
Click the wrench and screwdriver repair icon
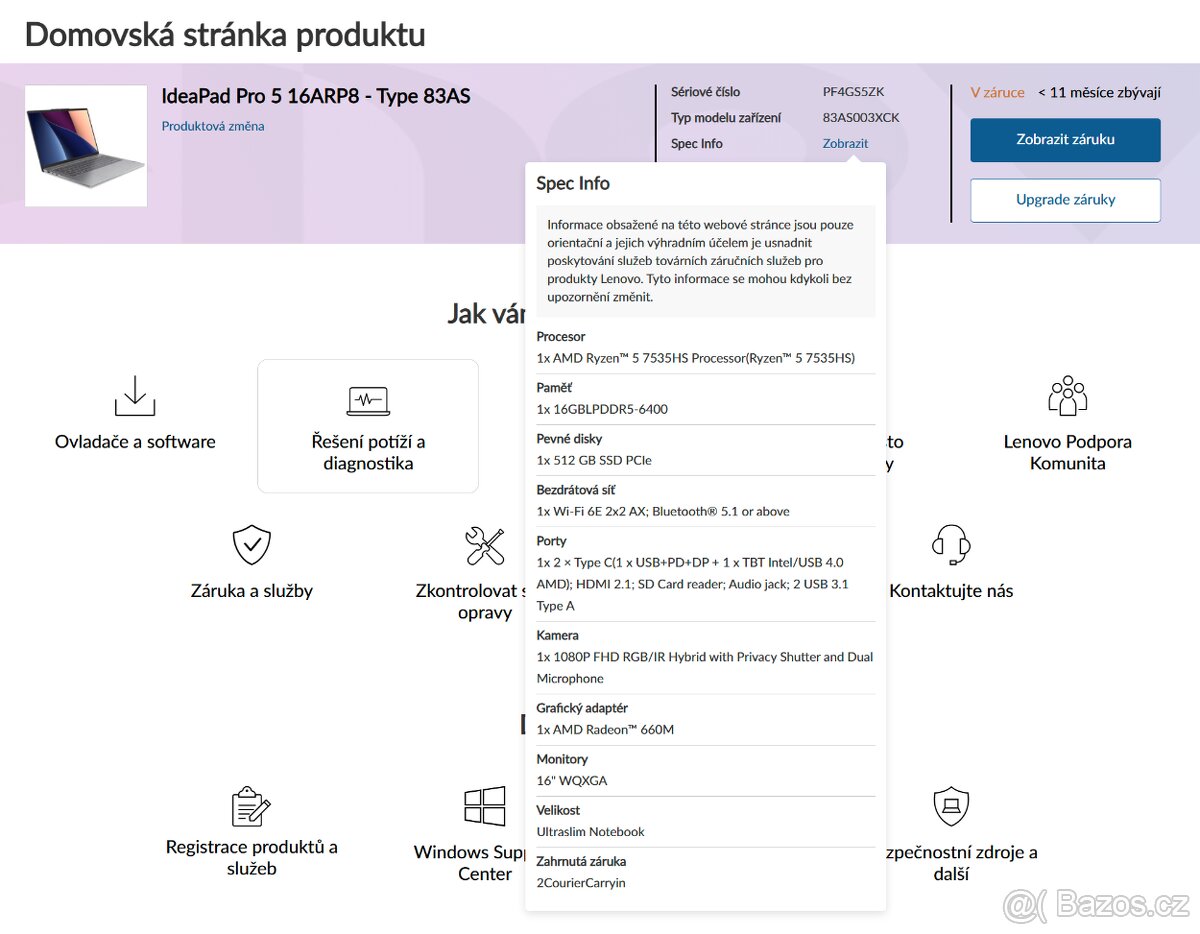pos(485,546)
